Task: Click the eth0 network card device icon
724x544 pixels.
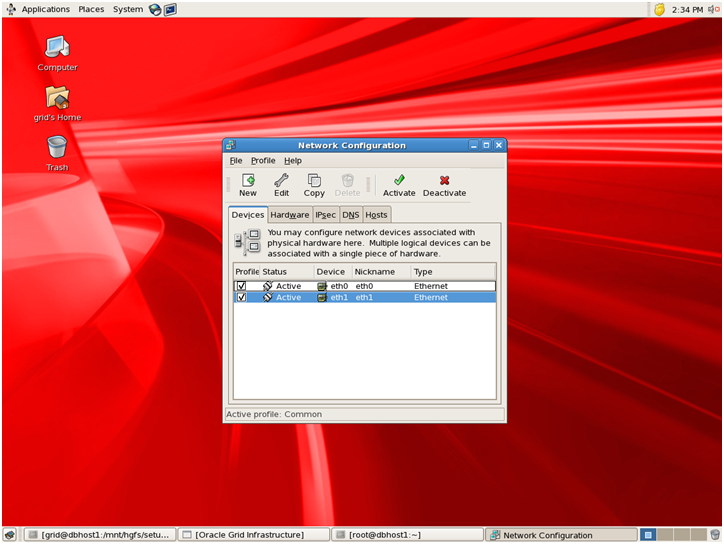Action: [322, 286]
